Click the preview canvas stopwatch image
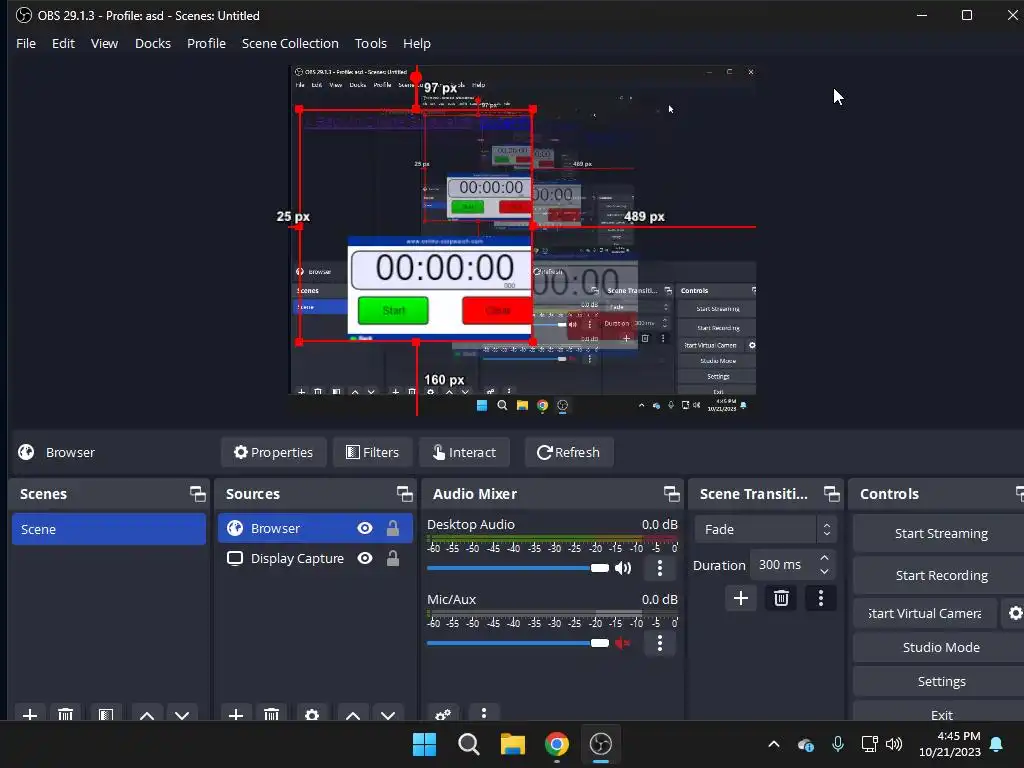This screenshot has height=768, width=1024. [440, 287]
